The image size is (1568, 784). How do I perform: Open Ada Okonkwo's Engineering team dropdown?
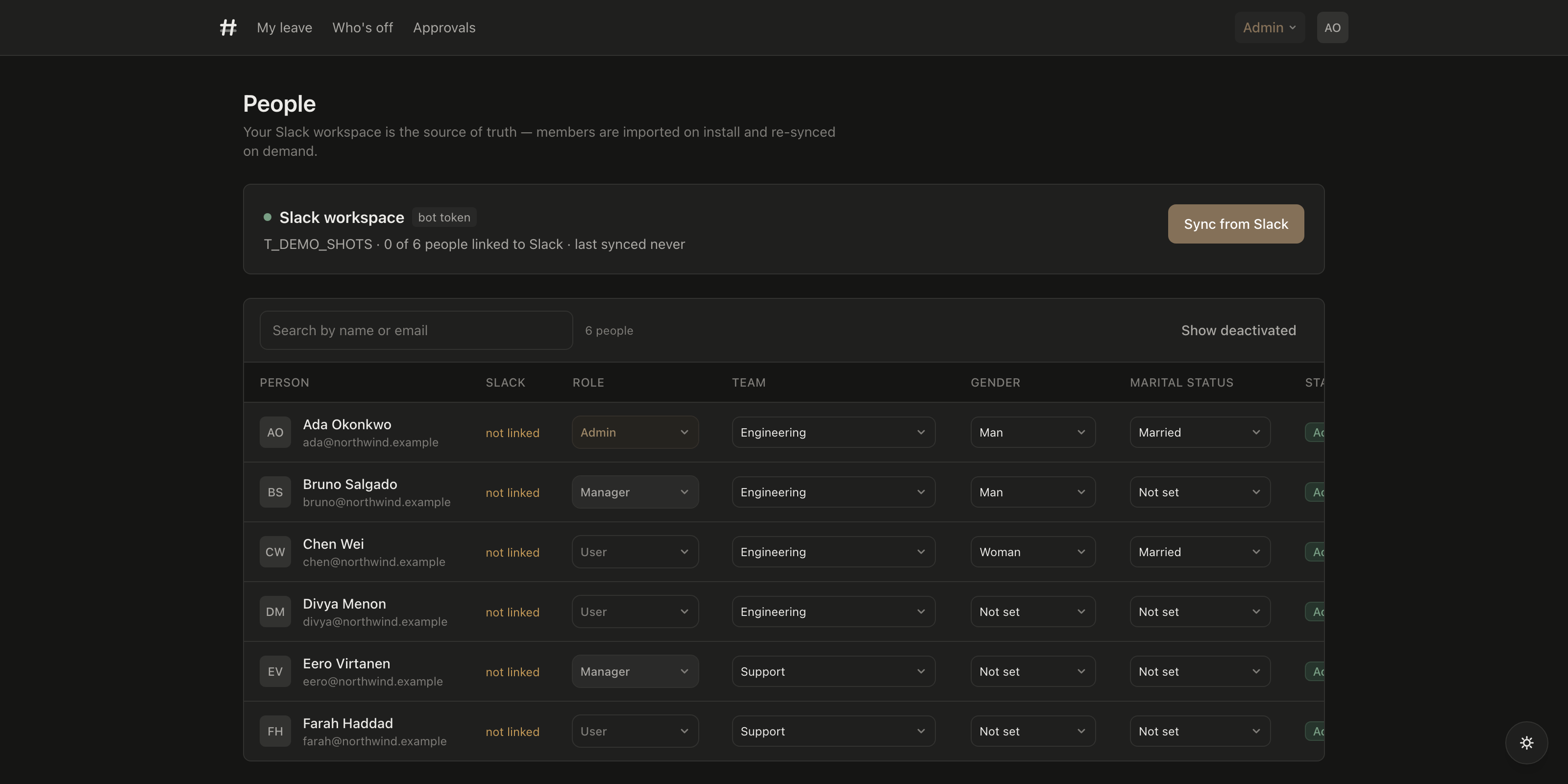tap(833, 432)
